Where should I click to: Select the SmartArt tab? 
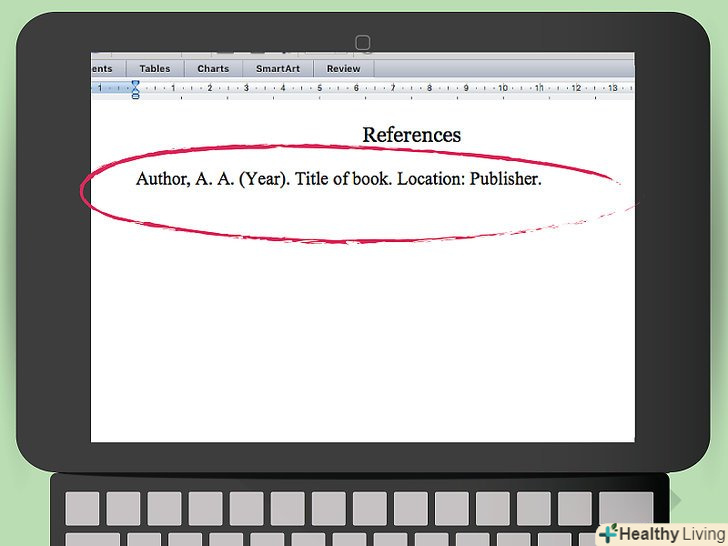(x=277, y=69)
